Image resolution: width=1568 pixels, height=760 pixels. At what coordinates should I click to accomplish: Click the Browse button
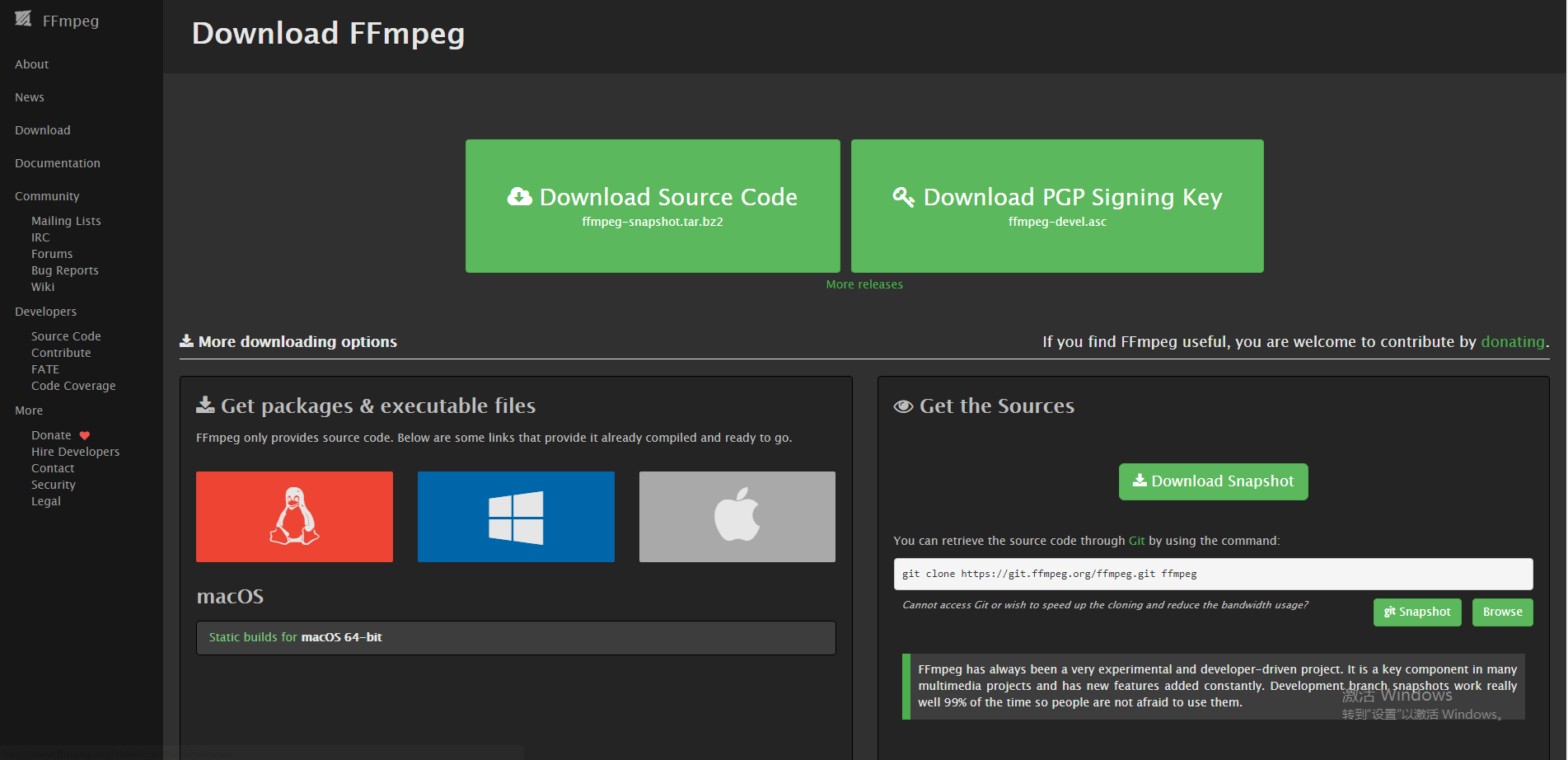[1502, 612]
